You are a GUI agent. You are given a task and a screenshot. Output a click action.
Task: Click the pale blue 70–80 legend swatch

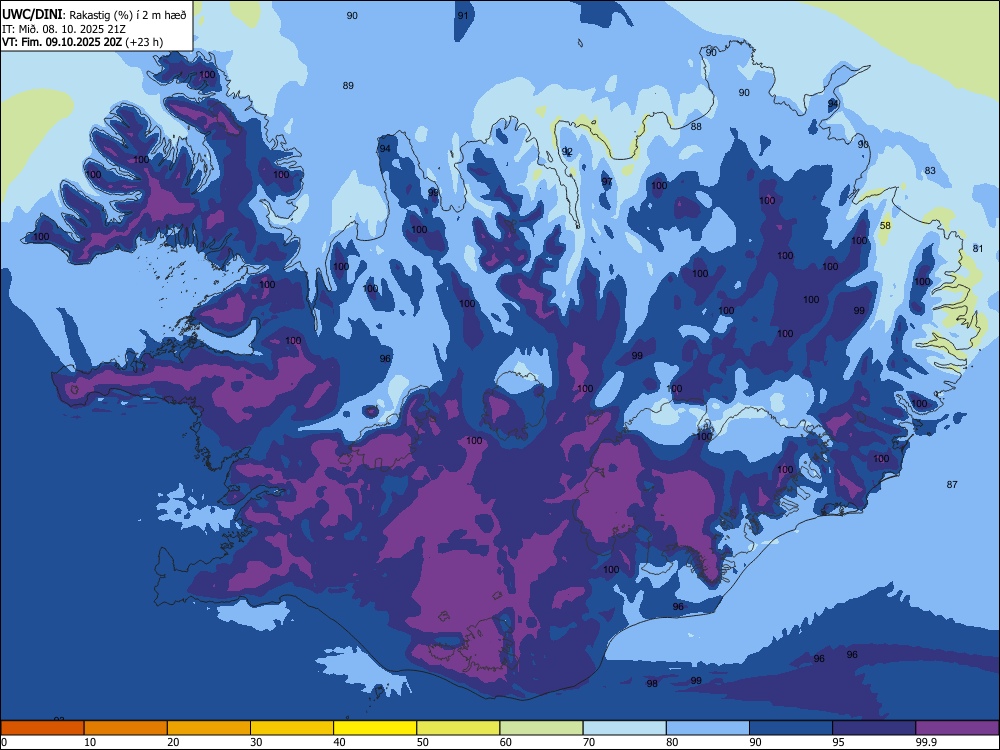(625, 728)
